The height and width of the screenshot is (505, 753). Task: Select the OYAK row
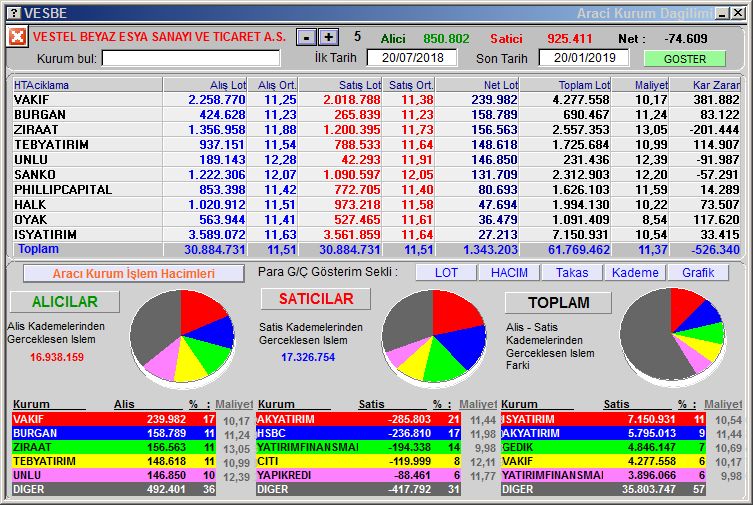[376, 219]
